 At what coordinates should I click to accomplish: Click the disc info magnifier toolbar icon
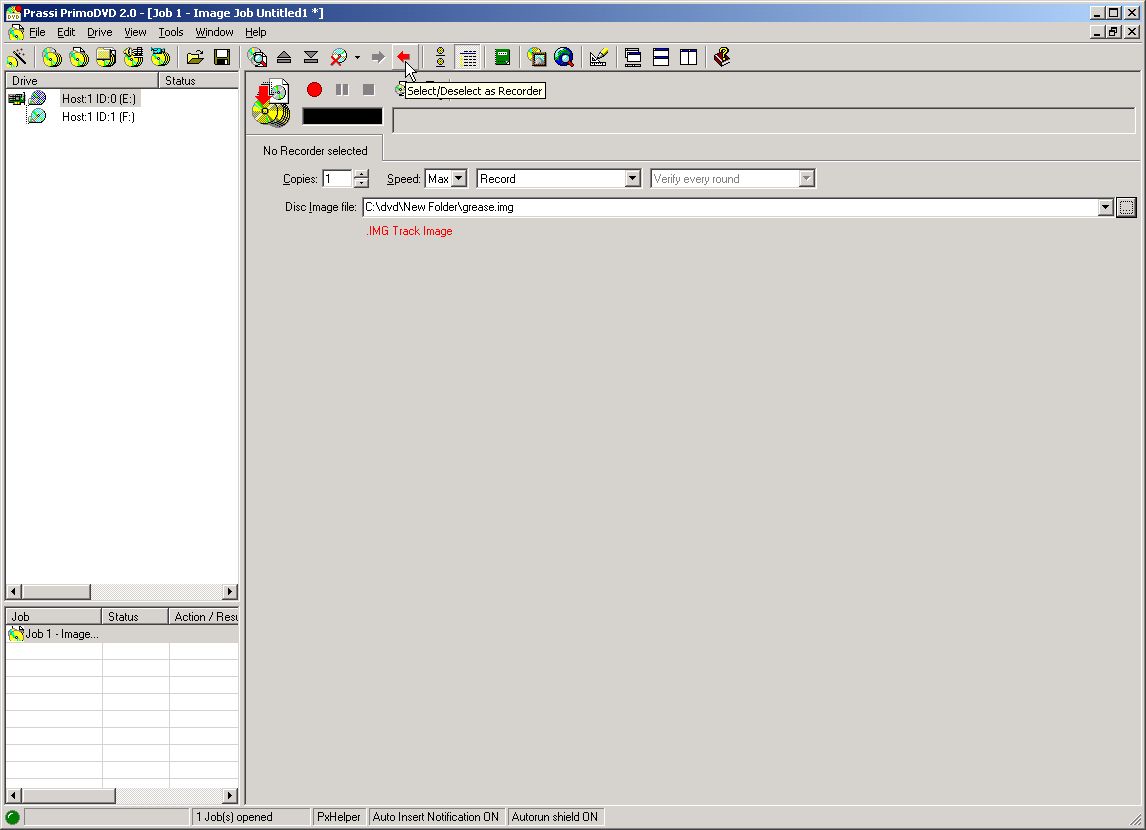point(257,57)
